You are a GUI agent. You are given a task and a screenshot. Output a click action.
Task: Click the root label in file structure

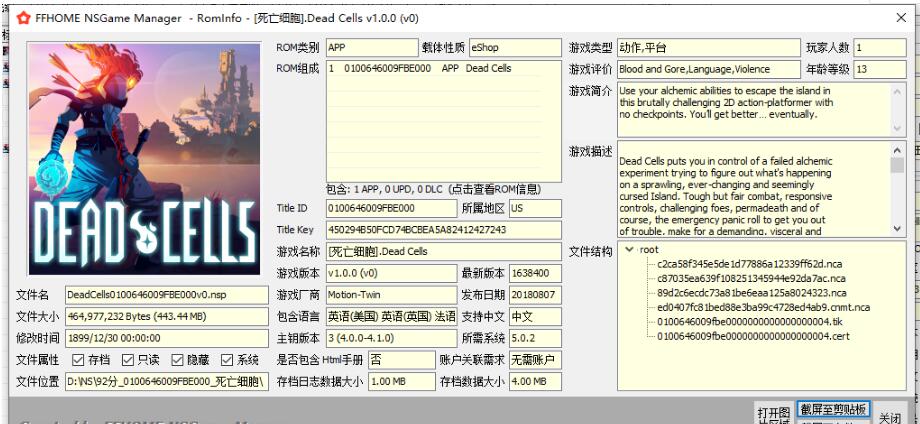point(649,250)
